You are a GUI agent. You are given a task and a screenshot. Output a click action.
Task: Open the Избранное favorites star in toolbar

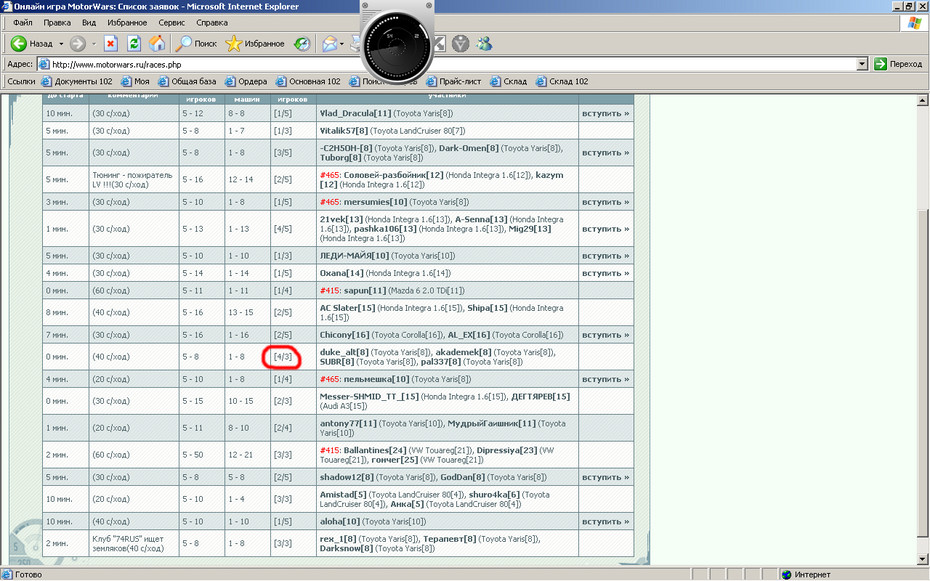point(255,43)
